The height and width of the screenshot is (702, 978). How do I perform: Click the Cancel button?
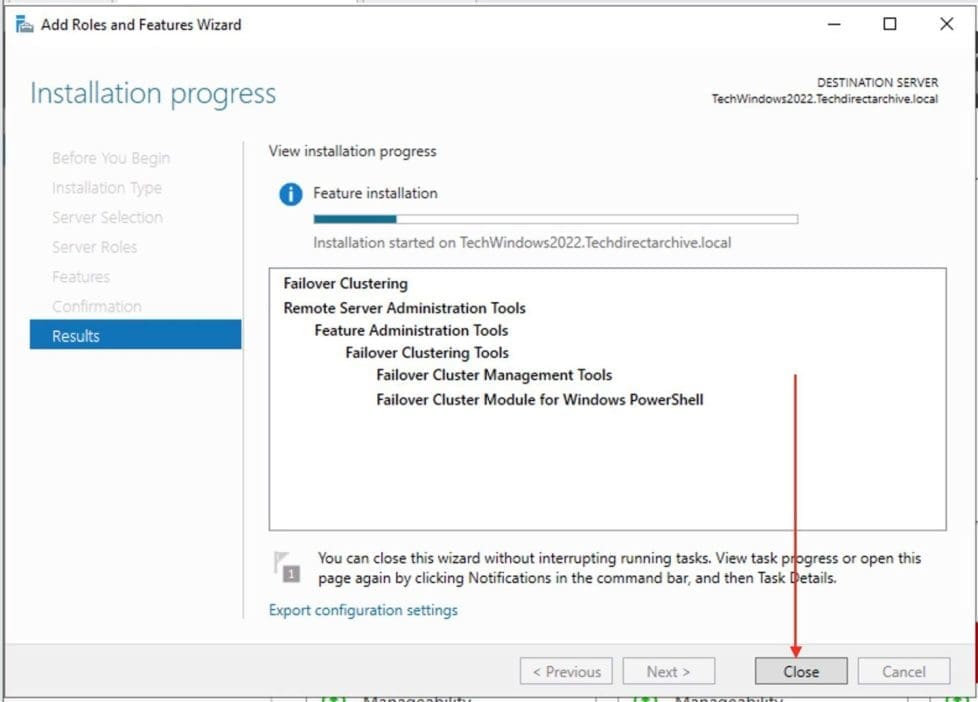click(903, 672)
